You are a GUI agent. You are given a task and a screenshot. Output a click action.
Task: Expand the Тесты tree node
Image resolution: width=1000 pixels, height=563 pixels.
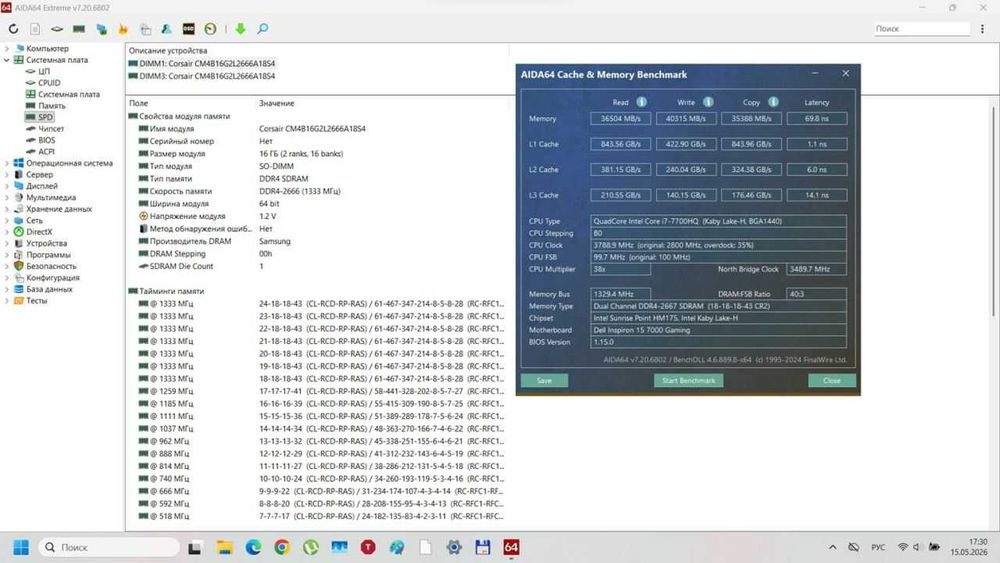tap(6, 301)
